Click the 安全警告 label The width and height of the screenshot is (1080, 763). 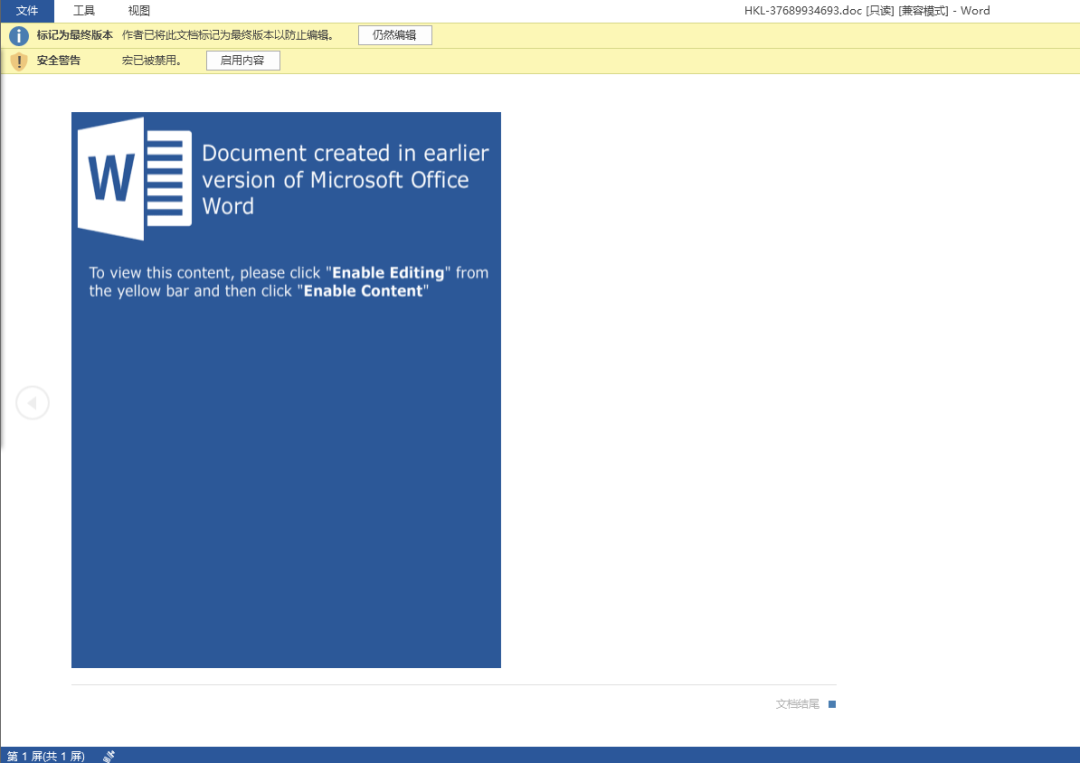(59, 61)
